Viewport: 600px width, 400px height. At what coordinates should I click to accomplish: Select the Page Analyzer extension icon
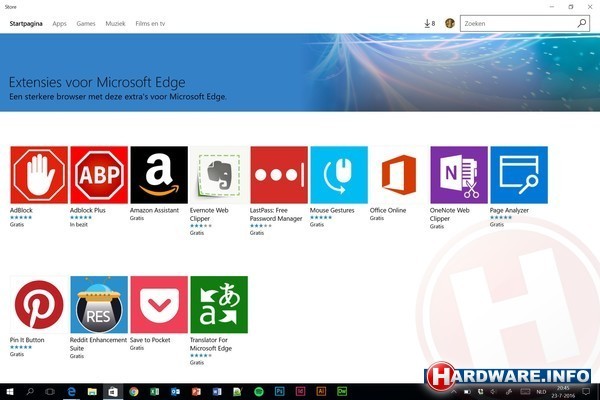coord(519,175)
